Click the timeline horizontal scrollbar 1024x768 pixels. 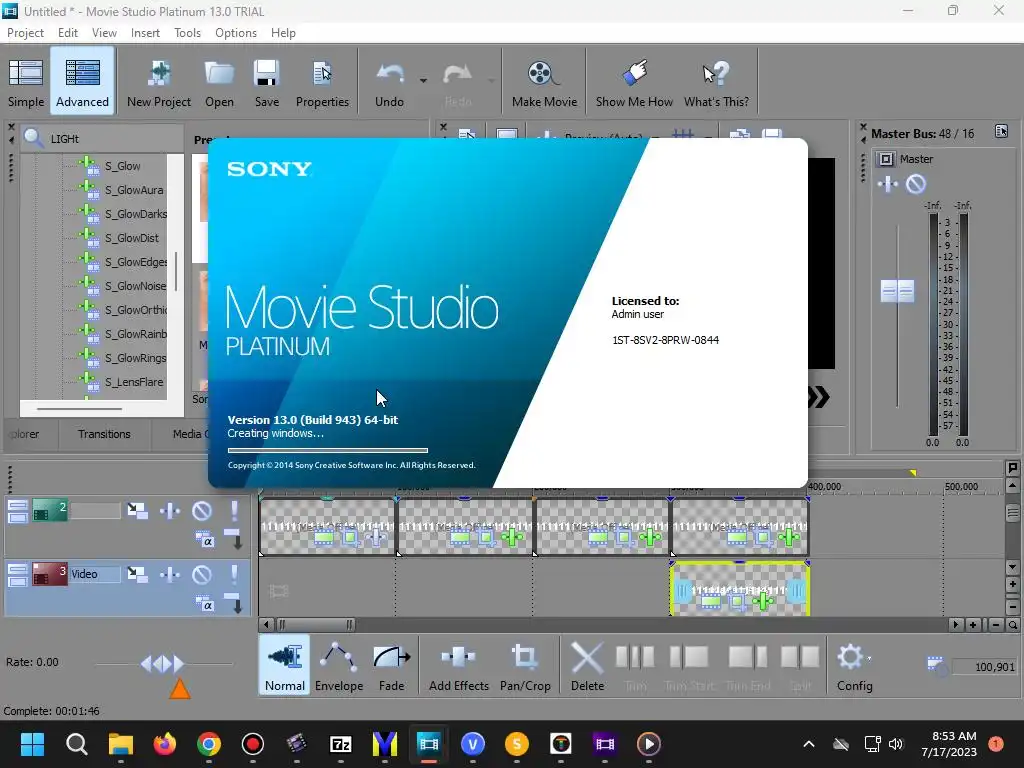pos(315,625)
